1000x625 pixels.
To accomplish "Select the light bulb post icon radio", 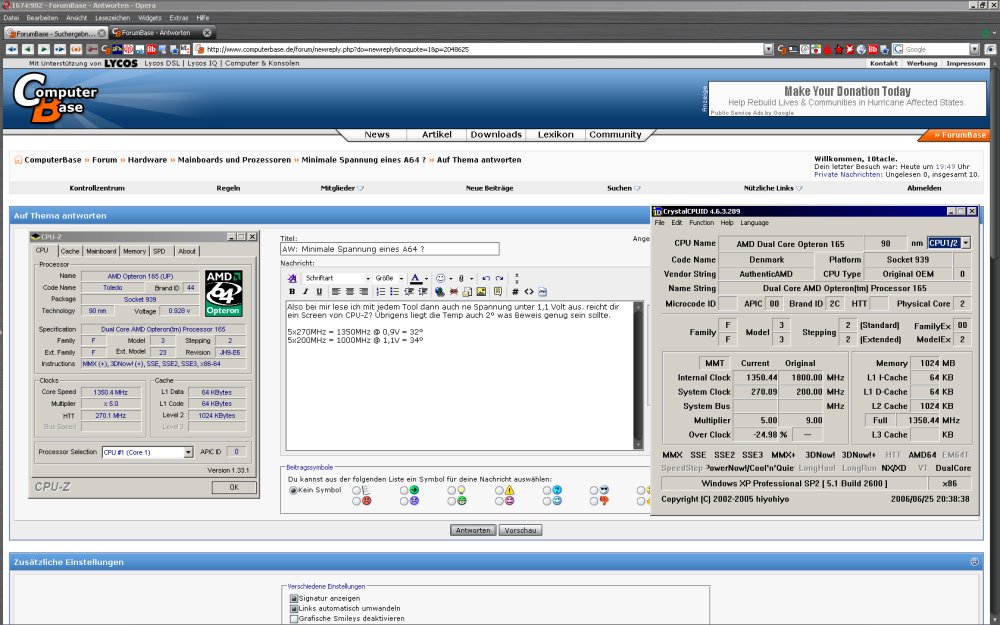I will click(x=451, y=490).
